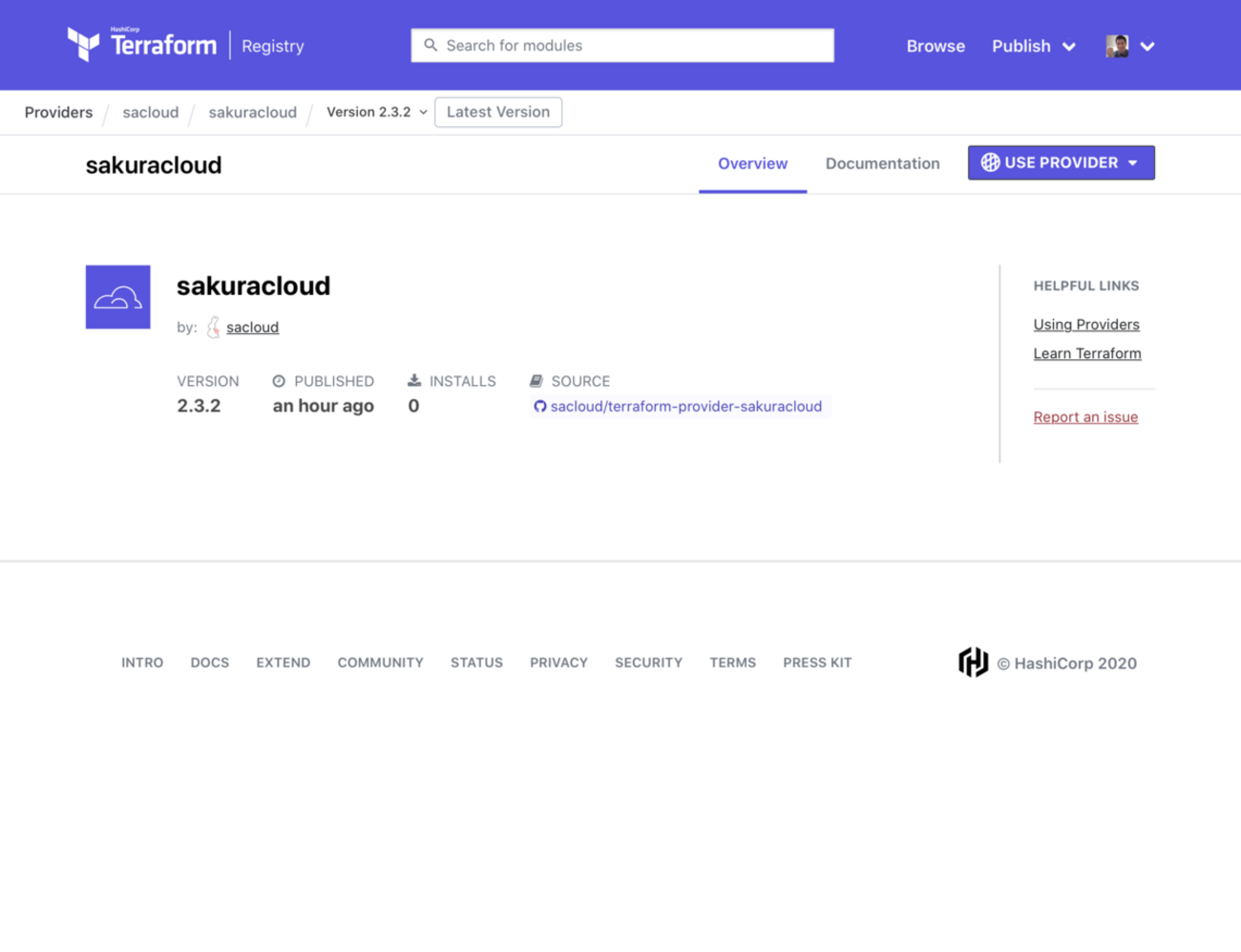Click the globe icon on USE PROVIDER
The image size is (1241, 952).
pos(991,162)
